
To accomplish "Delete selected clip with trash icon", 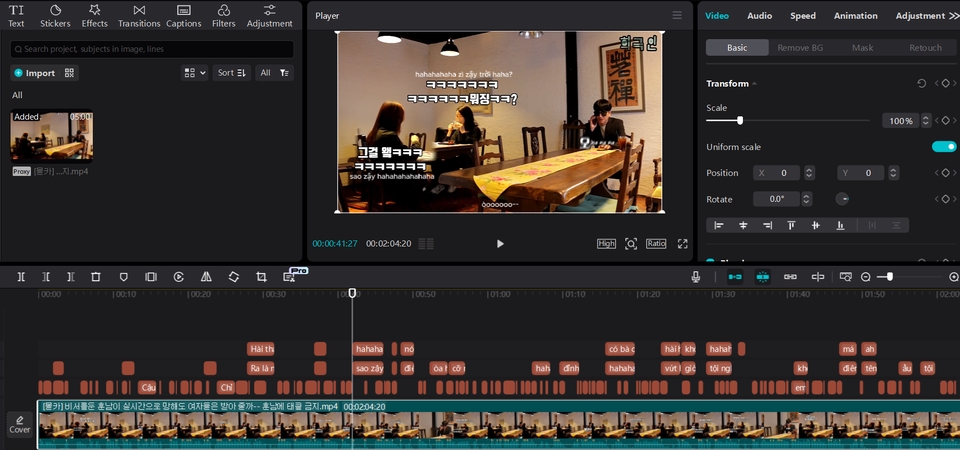I will [96, 277].
